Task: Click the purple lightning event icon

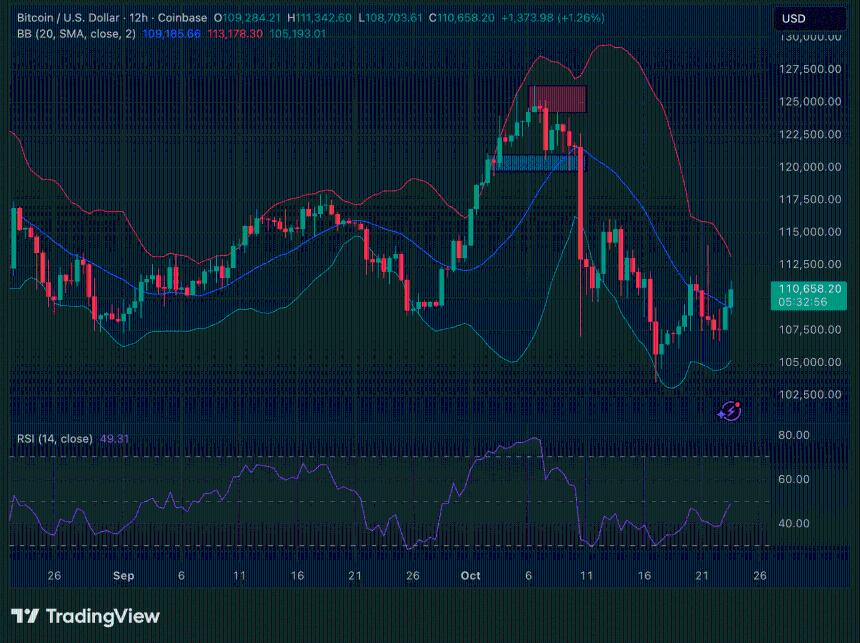Action: click(731, 410)
